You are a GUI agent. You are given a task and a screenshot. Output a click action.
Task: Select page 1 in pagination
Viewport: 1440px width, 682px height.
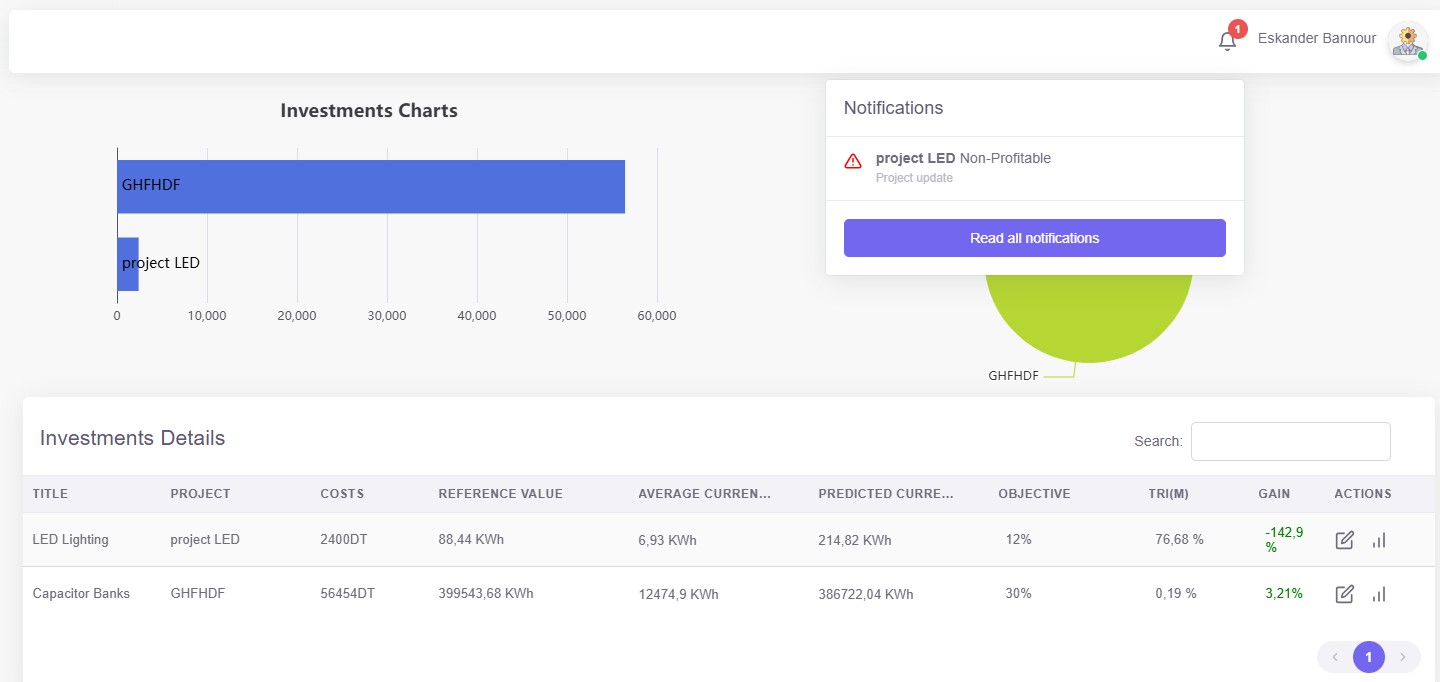click(x=1368, y=657)
